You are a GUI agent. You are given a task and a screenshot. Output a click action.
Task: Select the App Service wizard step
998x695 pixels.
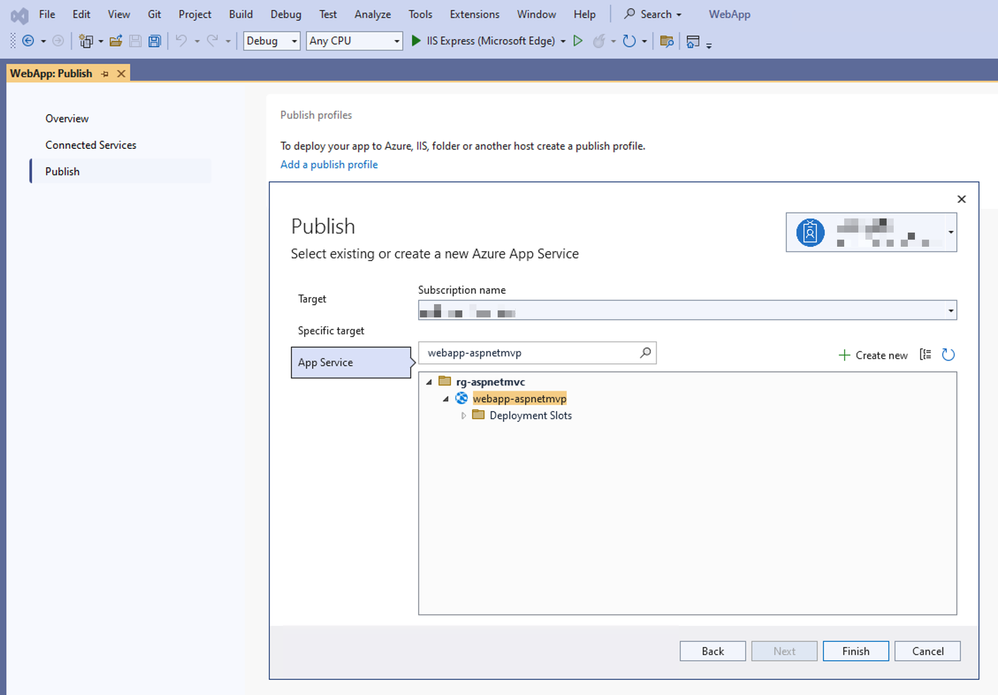(x=351, y=362)
